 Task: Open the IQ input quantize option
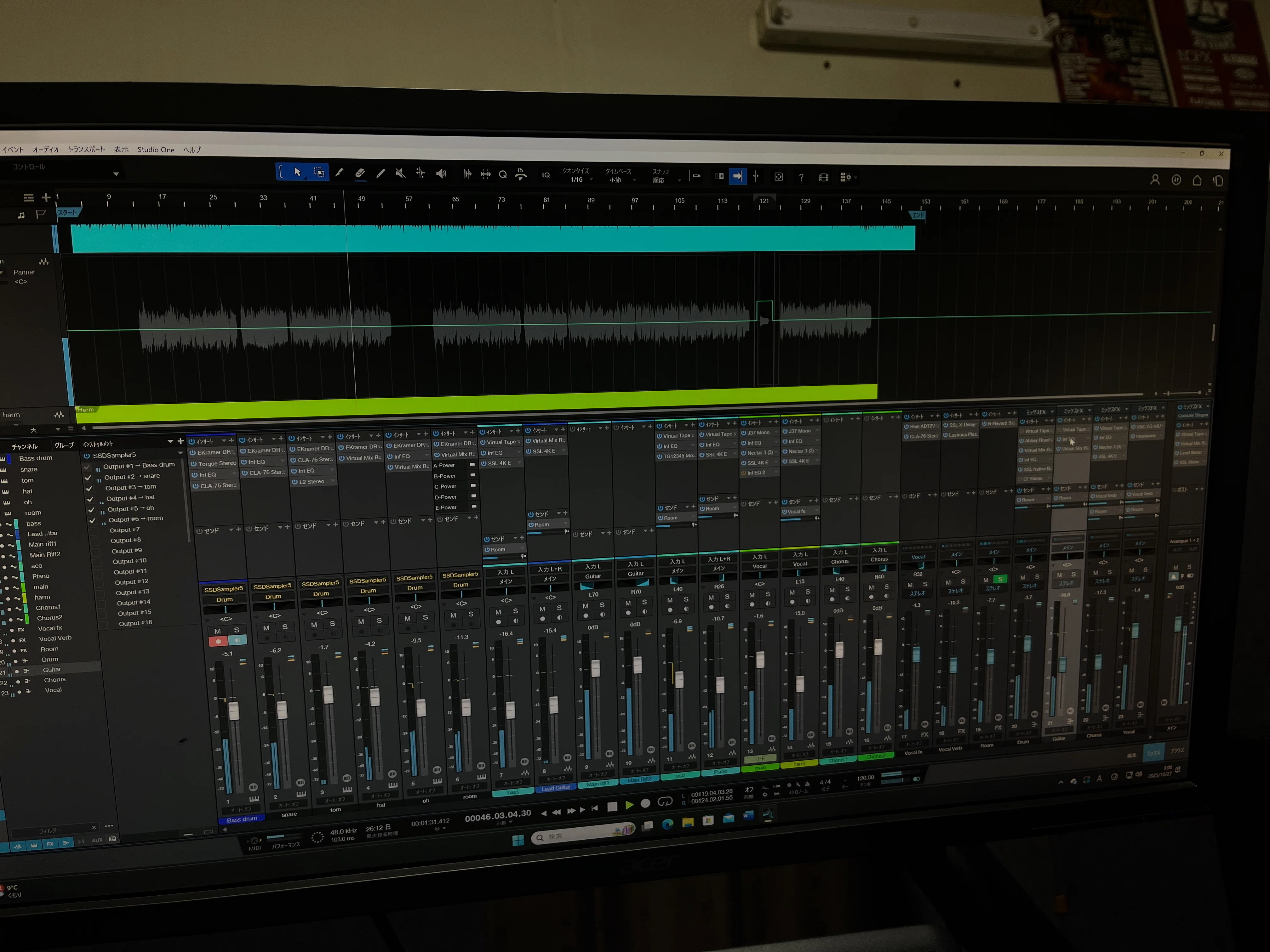[x=546, y=175]
